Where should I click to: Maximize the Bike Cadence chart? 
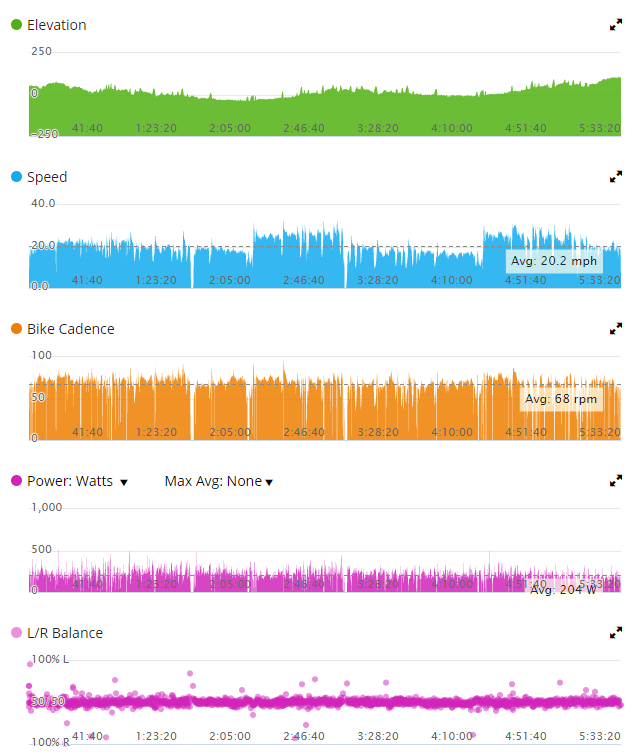pyautogui.click(x=616, y=329)
